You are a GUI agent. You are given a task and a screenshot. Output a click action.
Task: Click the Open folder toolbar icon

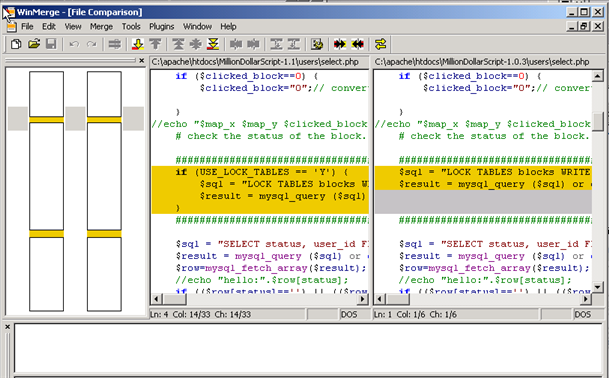(x=34, y=44)
